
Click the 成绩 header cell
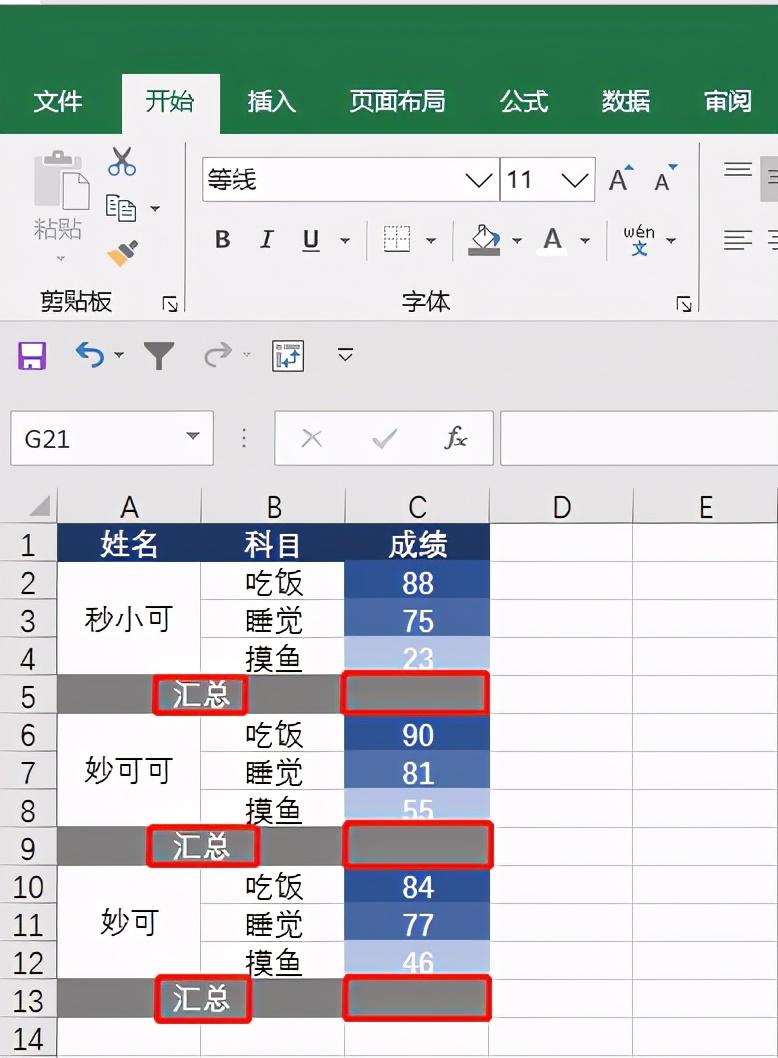click(417, 543)
